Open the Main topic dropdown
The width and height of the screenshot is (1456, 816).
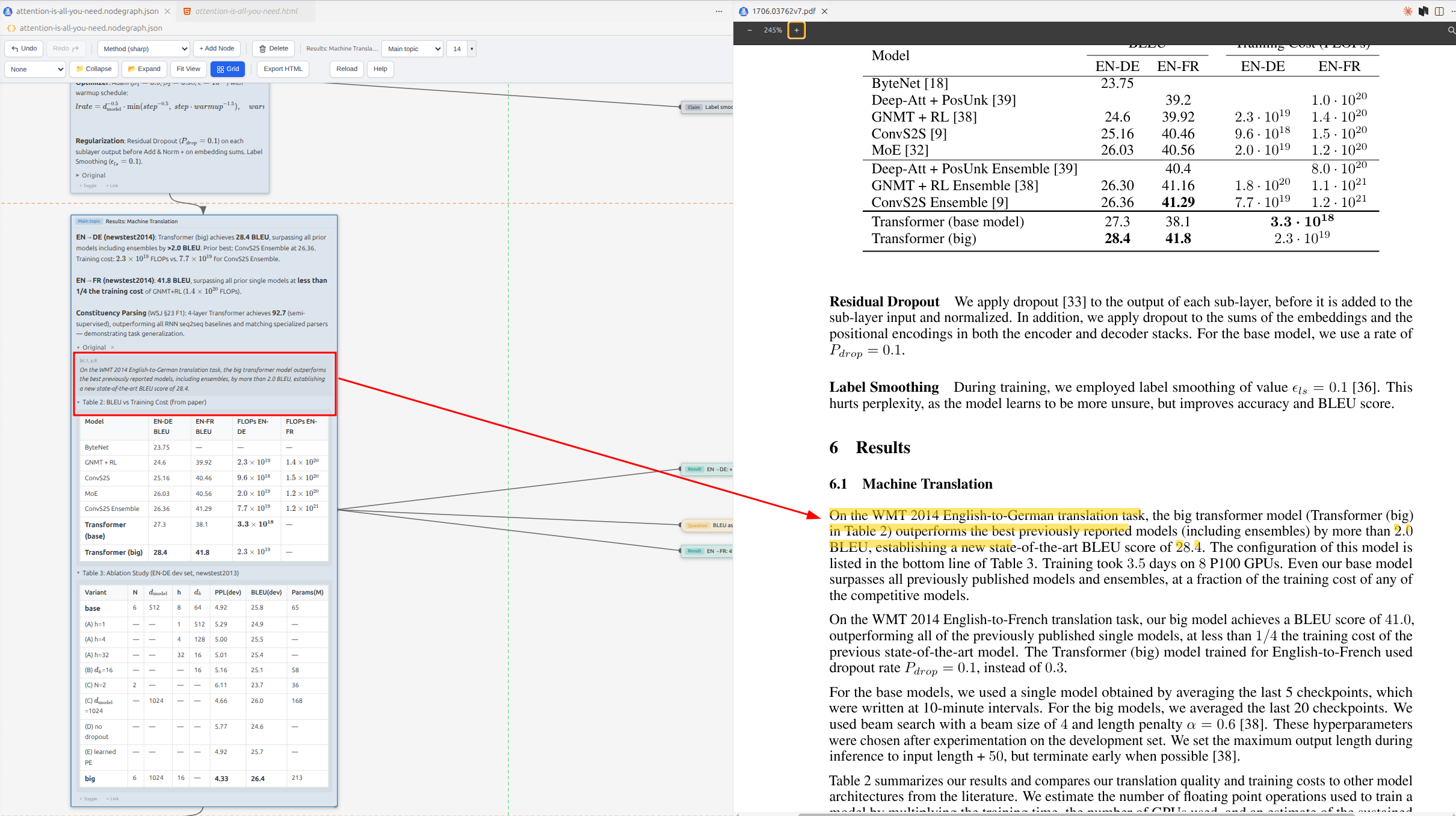tap(413, 49)
